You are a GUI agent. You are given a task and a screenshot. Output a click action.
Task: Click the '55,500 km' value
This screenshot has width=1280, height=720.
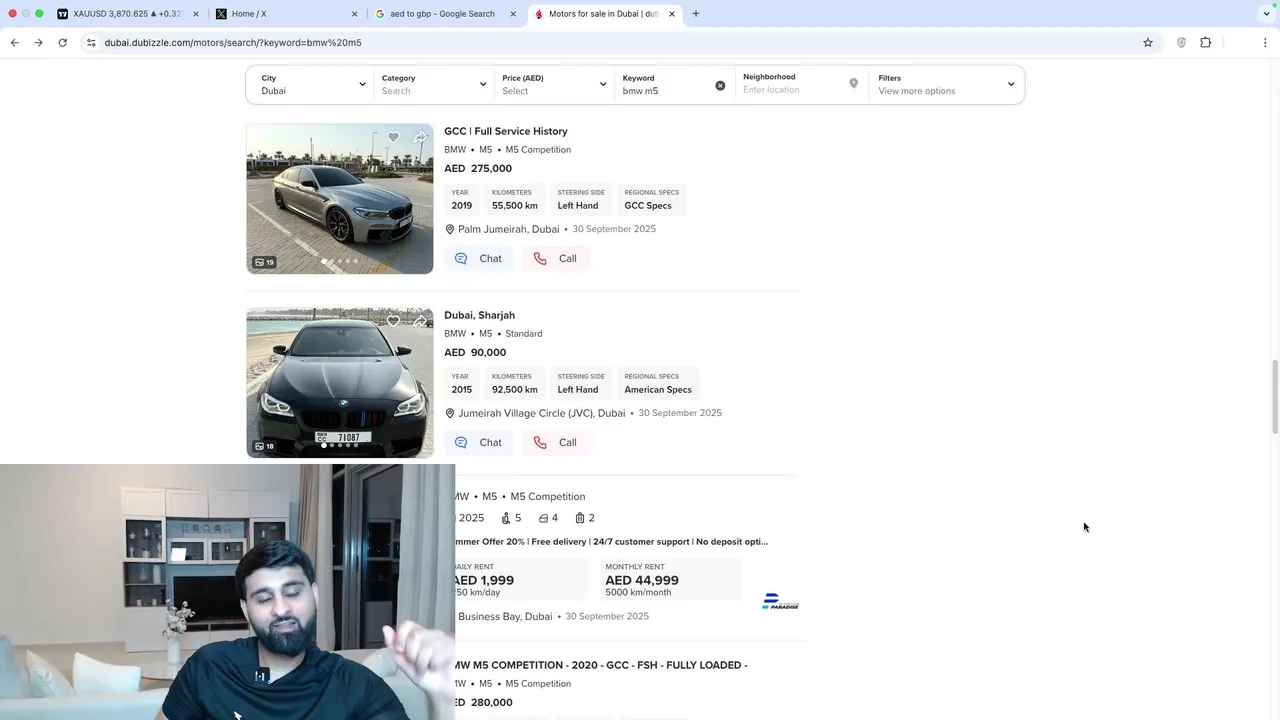[x=515, y=205]
